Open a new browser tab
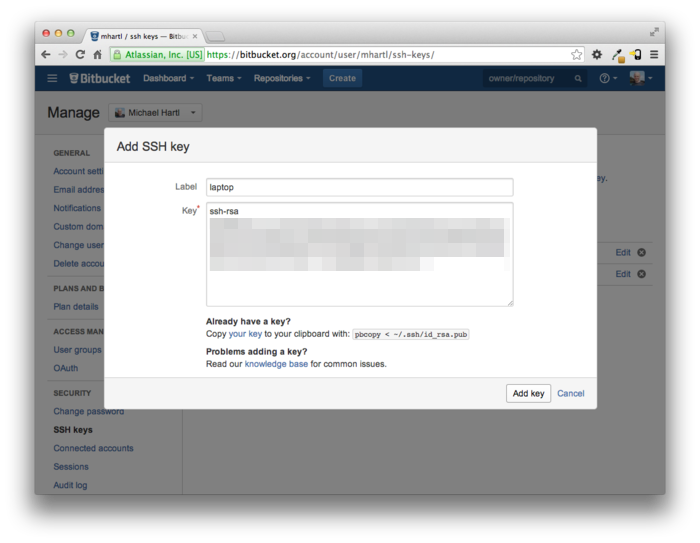Screen dimensions: 700x543 tap(216, 36)
